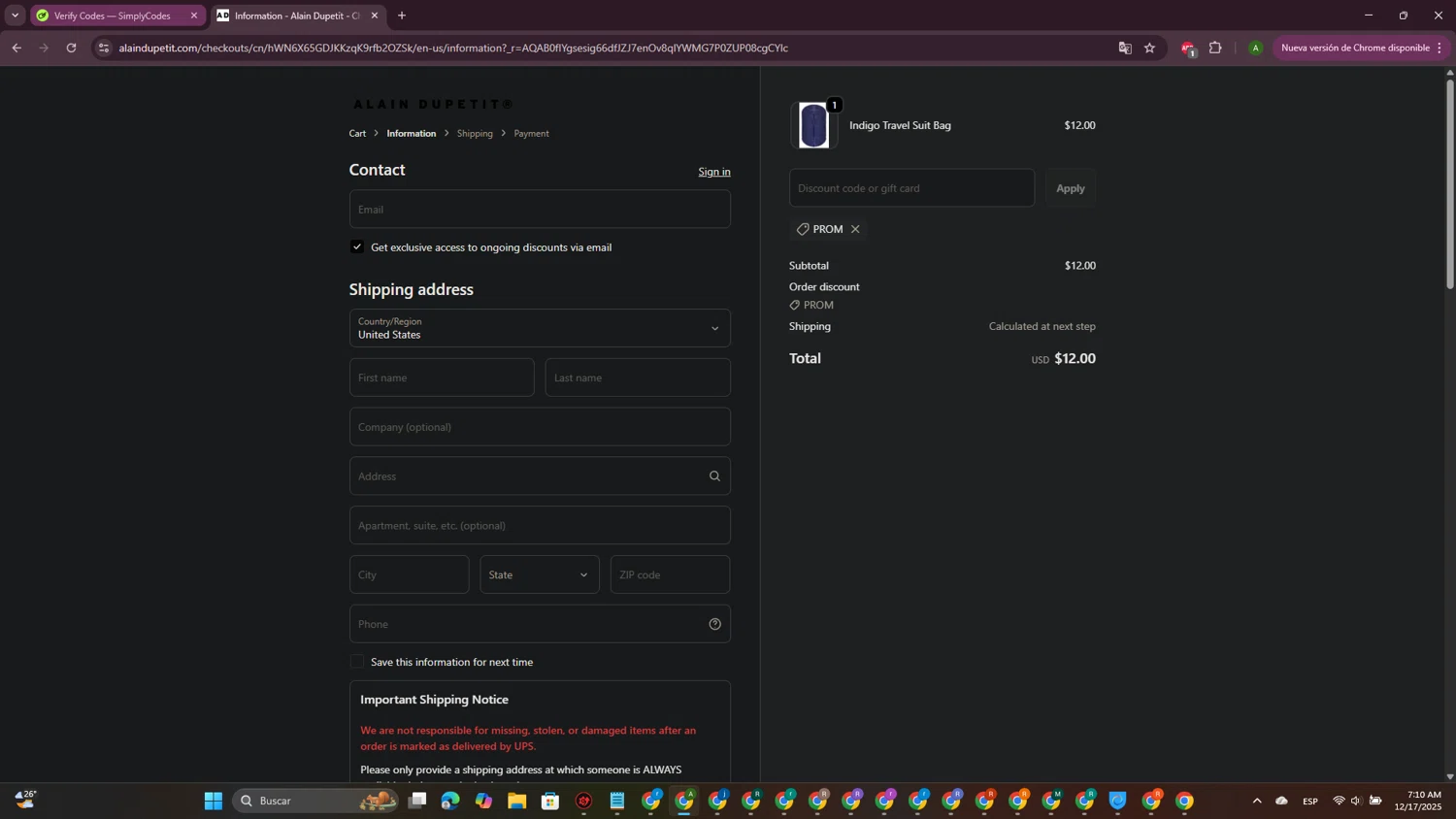
Task: Open Task View on the taskbar
Action: (417, 801)
